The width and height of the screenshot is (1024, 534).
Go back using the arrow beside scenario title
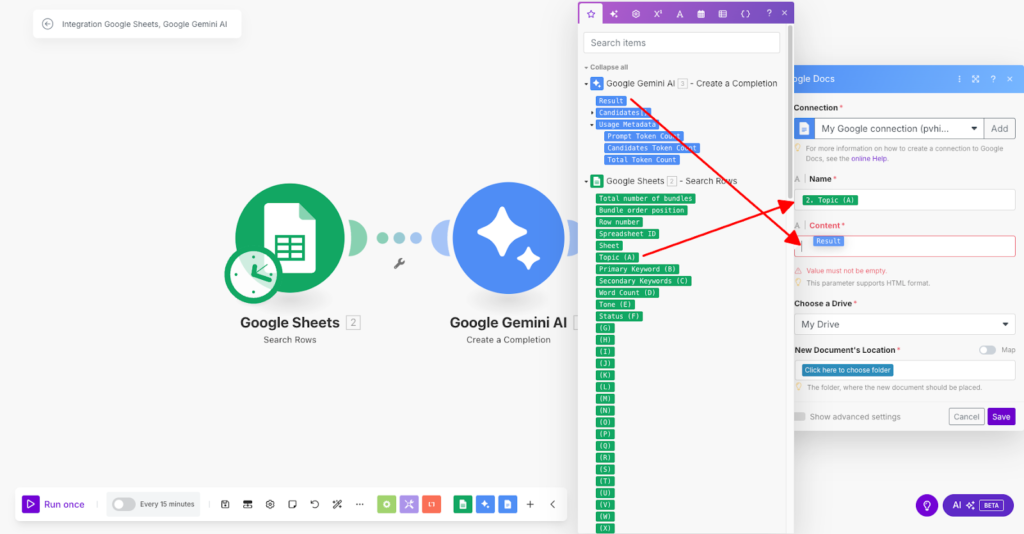point(48,24)
